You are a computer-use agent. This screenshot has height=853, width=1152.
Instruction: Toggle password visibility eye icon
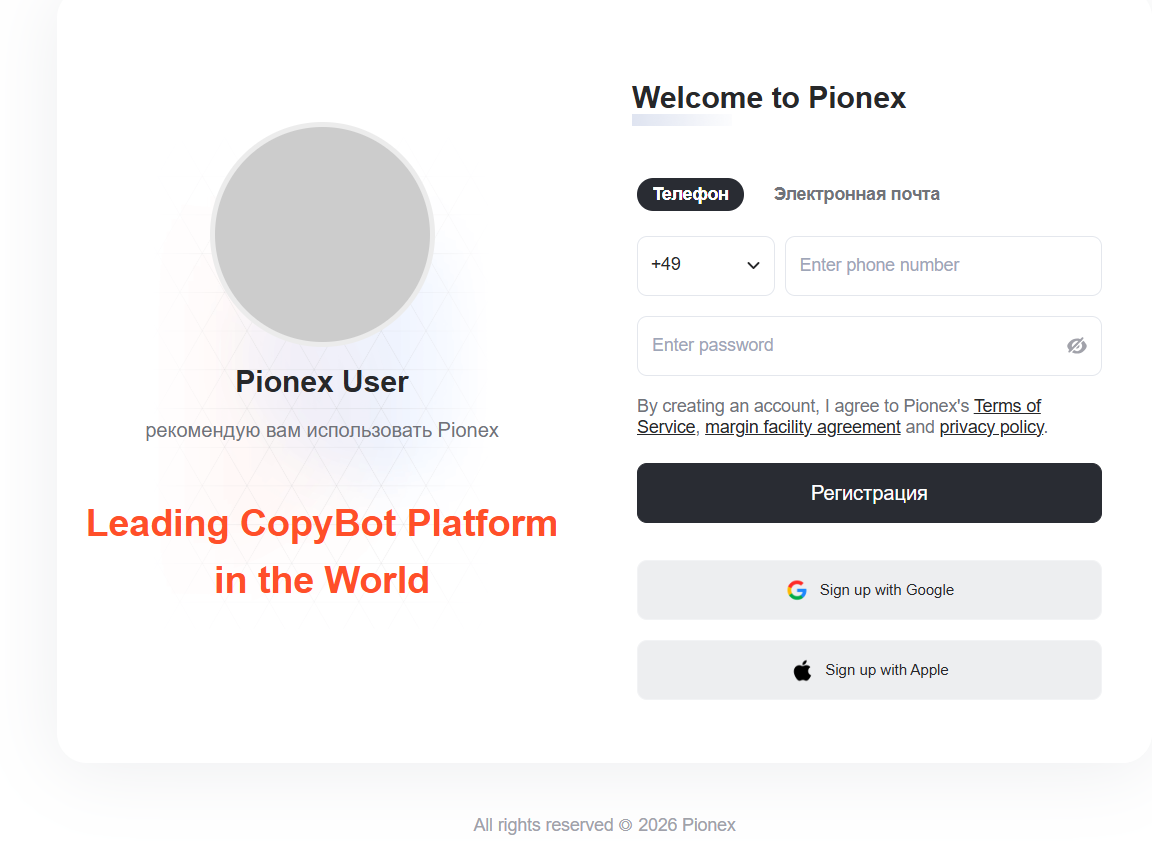[1076, 346]
